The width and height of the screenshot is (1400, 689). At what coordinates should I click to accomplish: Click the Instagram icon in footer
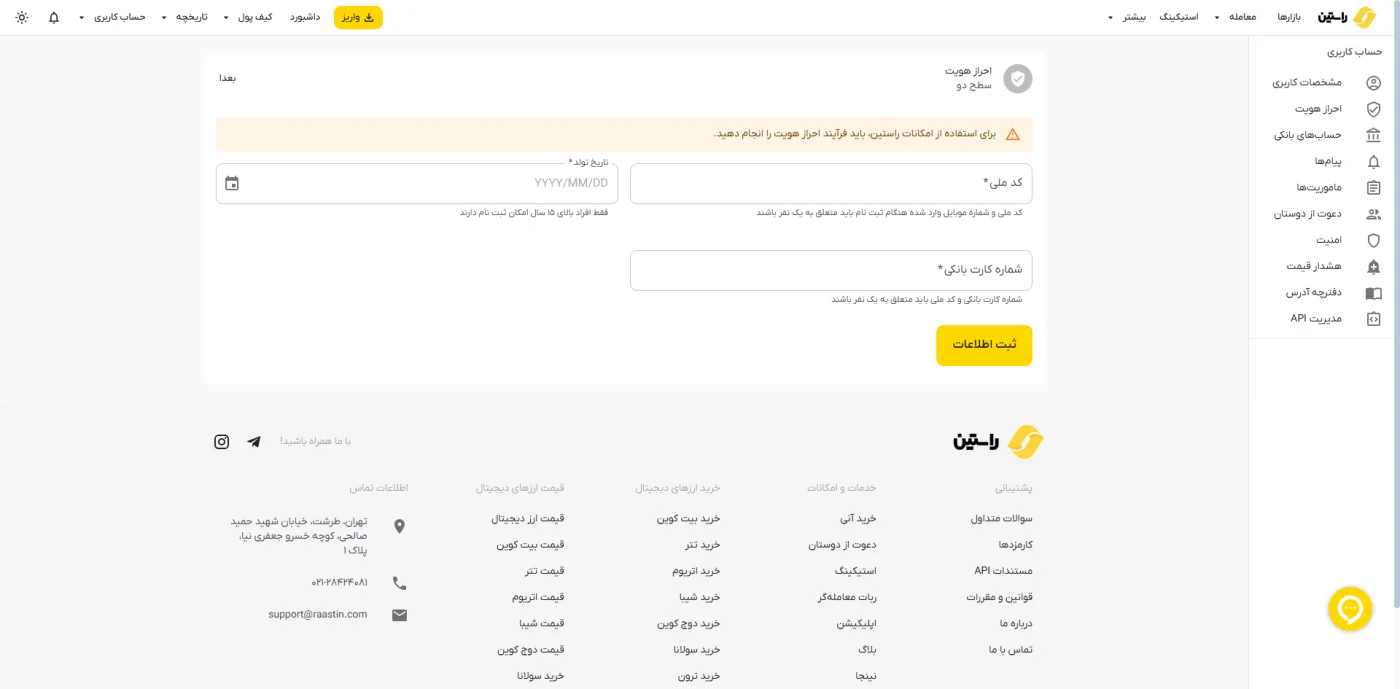coord(222,441)
